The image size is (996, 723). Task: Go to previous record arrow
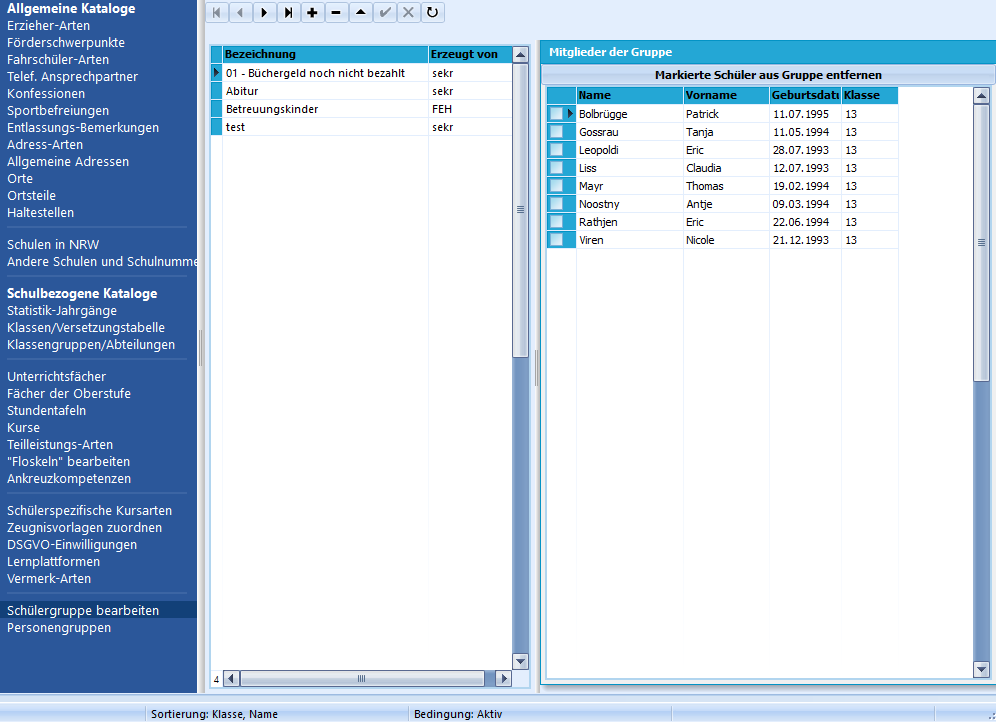click(x=241, y=12)
